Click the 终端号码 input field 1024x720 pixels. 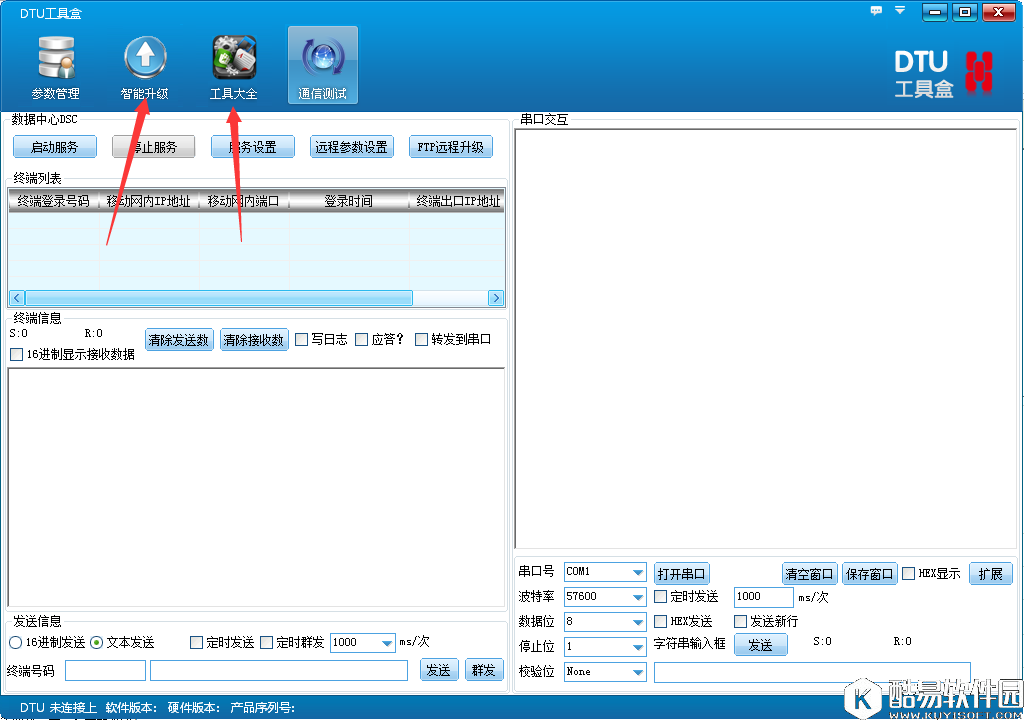(x=105, y=670)
